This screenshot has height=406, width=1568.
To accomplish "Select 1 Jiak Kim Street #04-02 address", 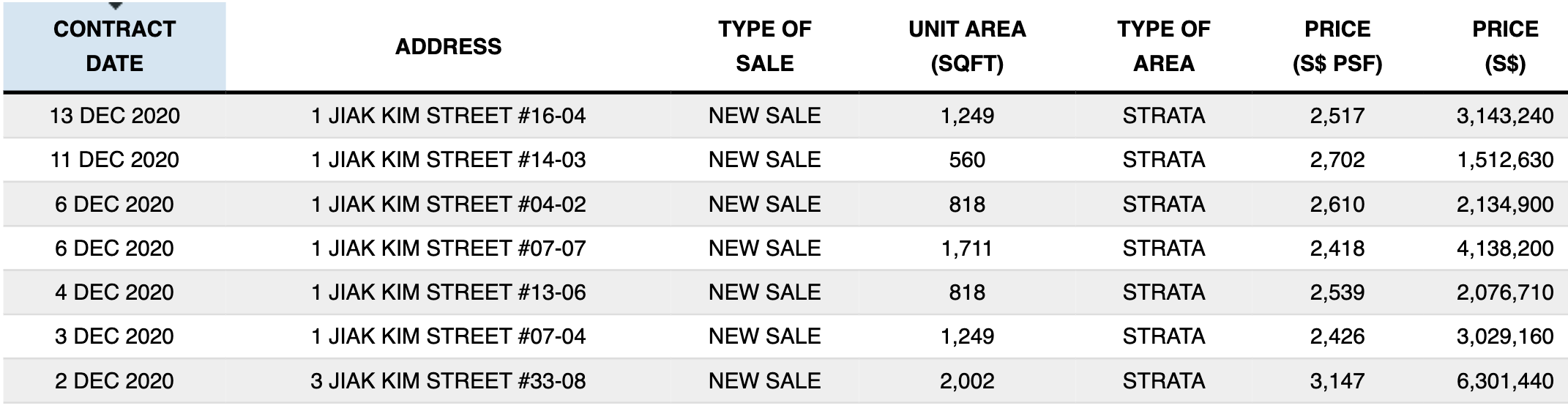I will 448,204.
